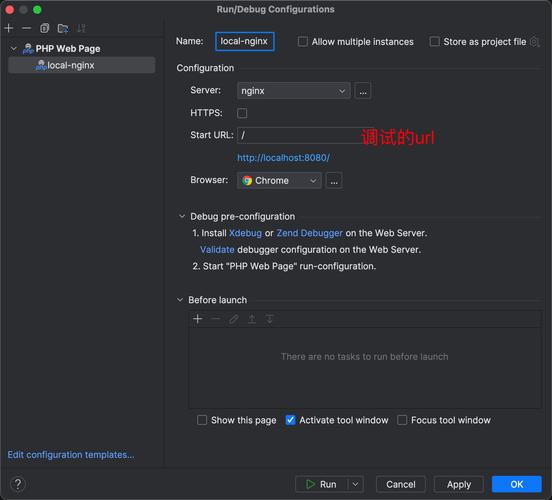The width and height of the screenshot is (552, 500).
Task: Add a new run configuration
Action: coord(9,28)
